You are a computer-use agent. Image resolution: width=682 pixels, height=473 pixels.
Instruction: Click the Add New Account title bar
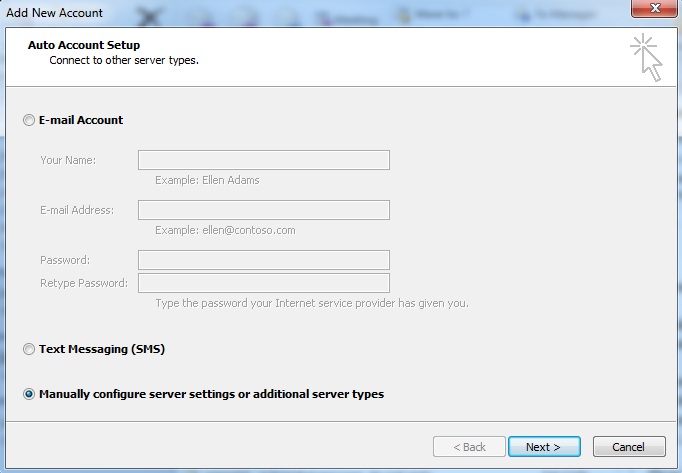[x=55, y=10]
